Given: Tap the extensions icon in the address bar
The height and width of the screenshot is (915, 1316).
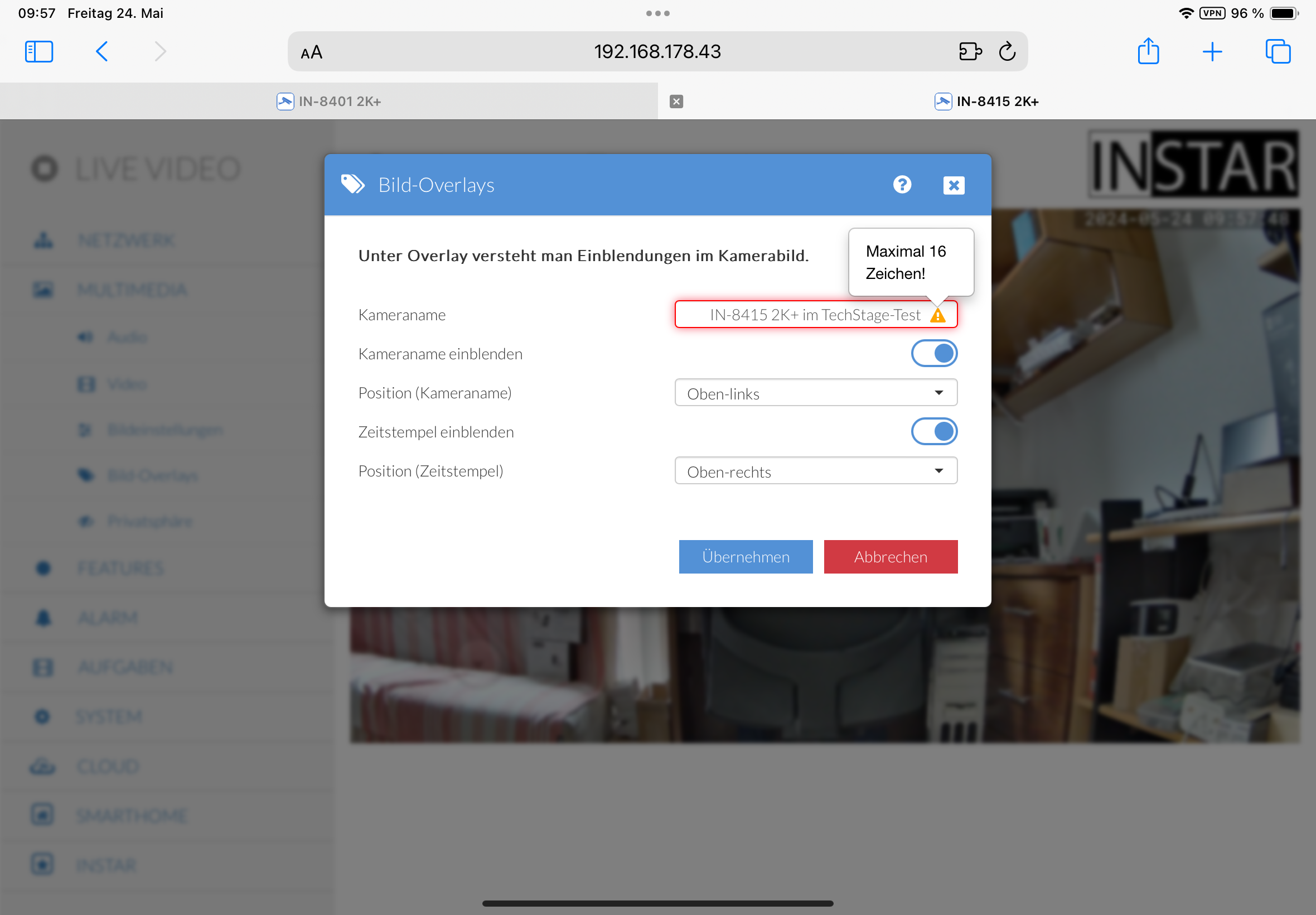Looking at the screenshot, I should click(970, 51).
